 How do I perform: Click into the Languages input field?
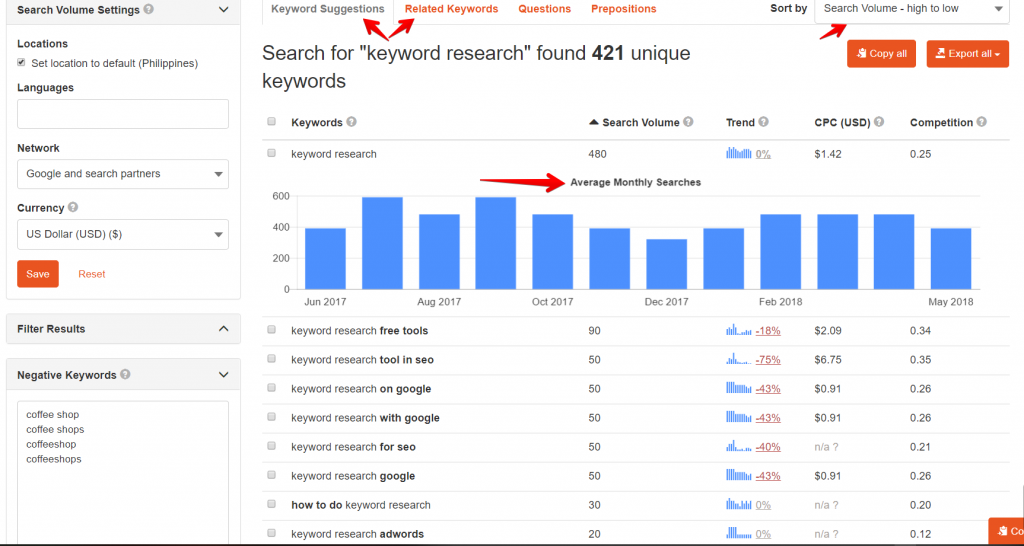123,114
